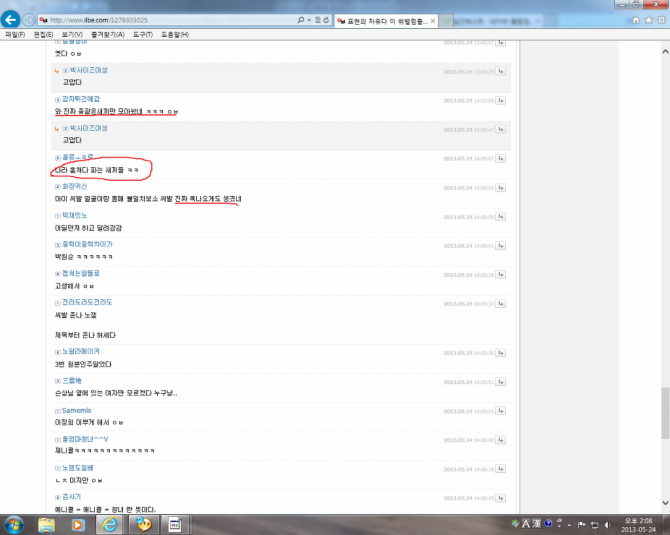Toggle the compatibility view icon
The image size is (670, 535).
[x=317, y=20]
